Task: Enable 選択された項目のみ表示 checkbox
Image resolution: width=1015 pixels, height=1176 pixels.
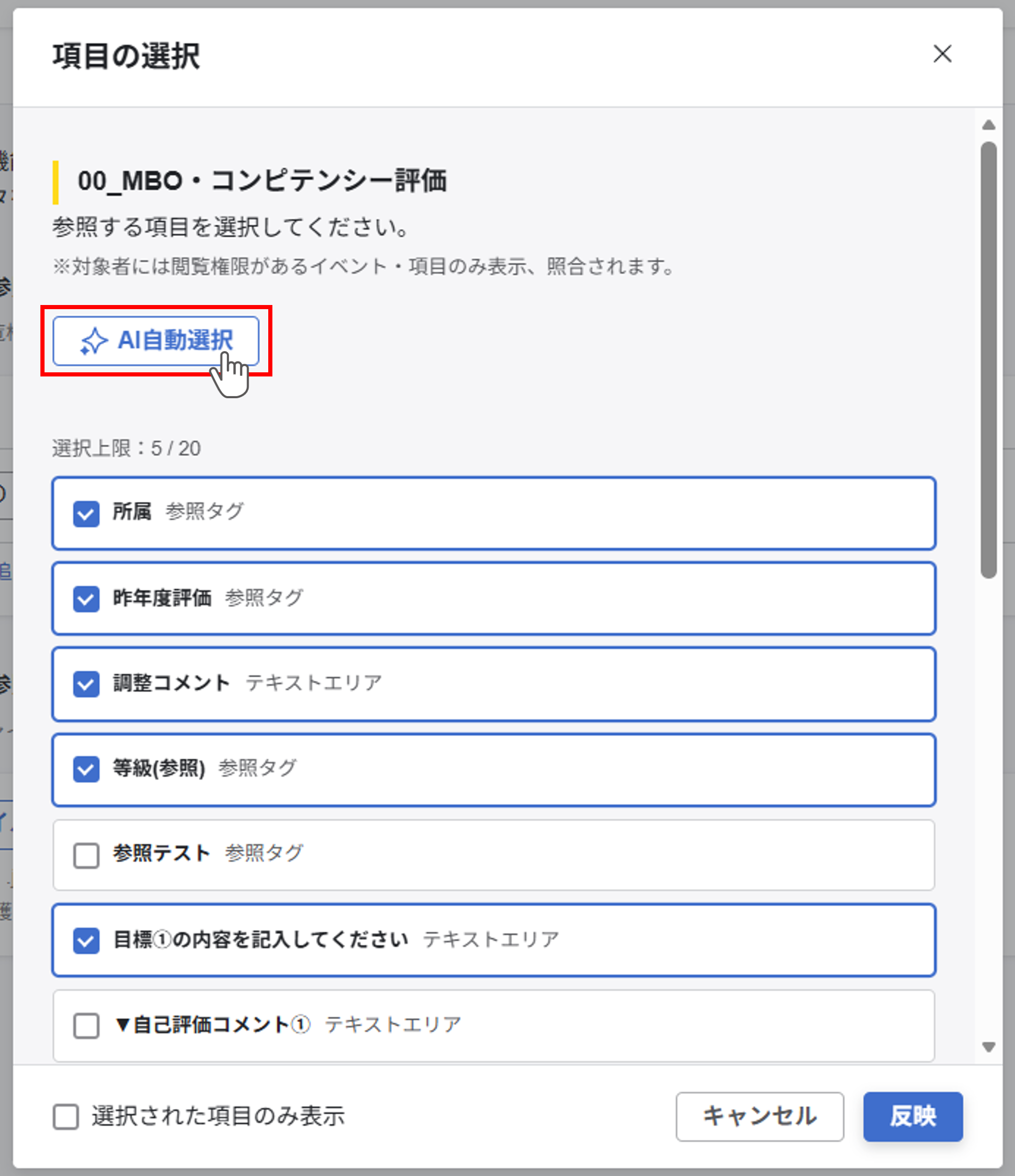Action: click(66, 1116)
